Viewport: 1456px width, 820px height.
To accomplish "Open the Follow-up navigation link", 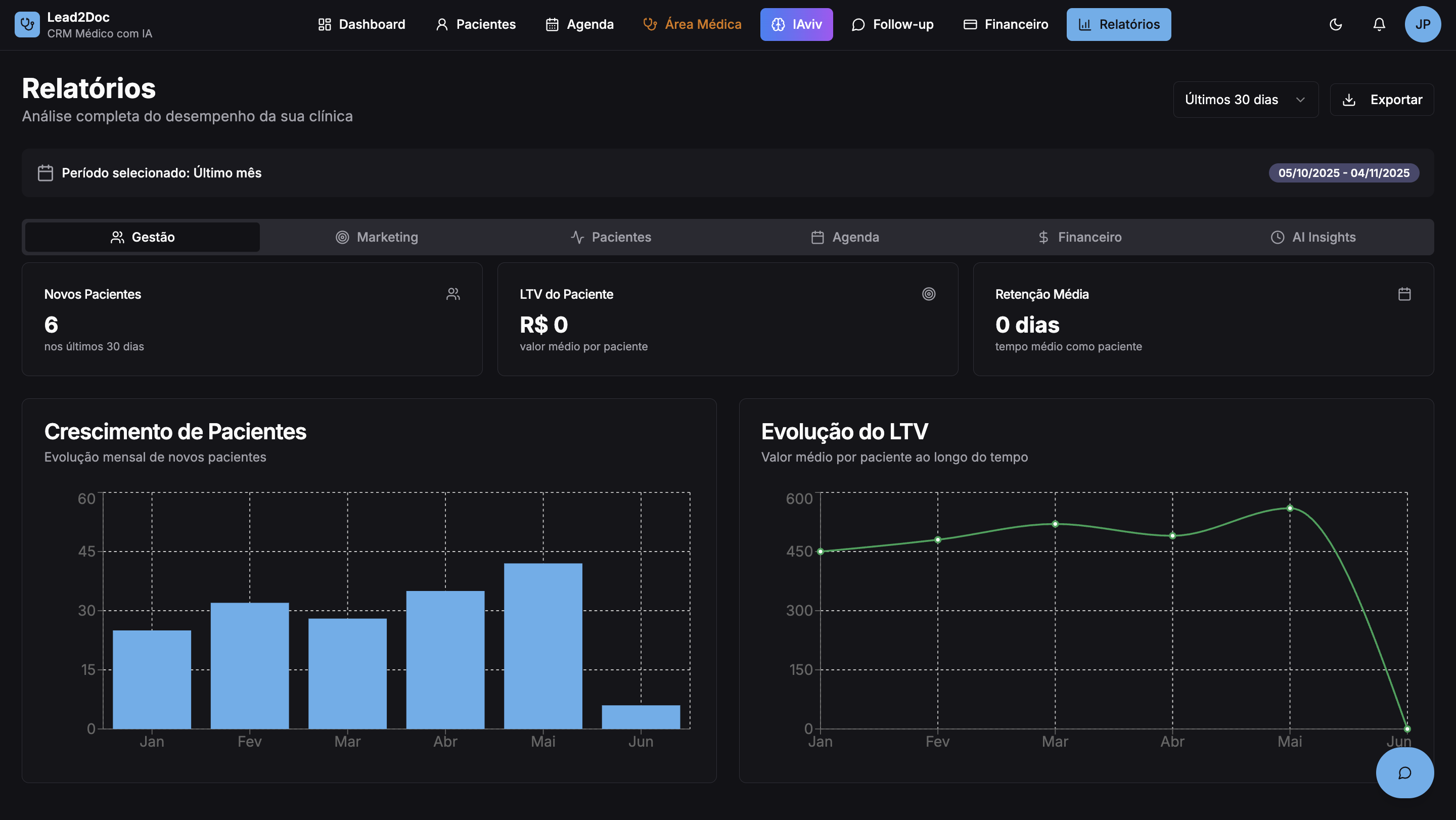I will [x=892, y=24].
